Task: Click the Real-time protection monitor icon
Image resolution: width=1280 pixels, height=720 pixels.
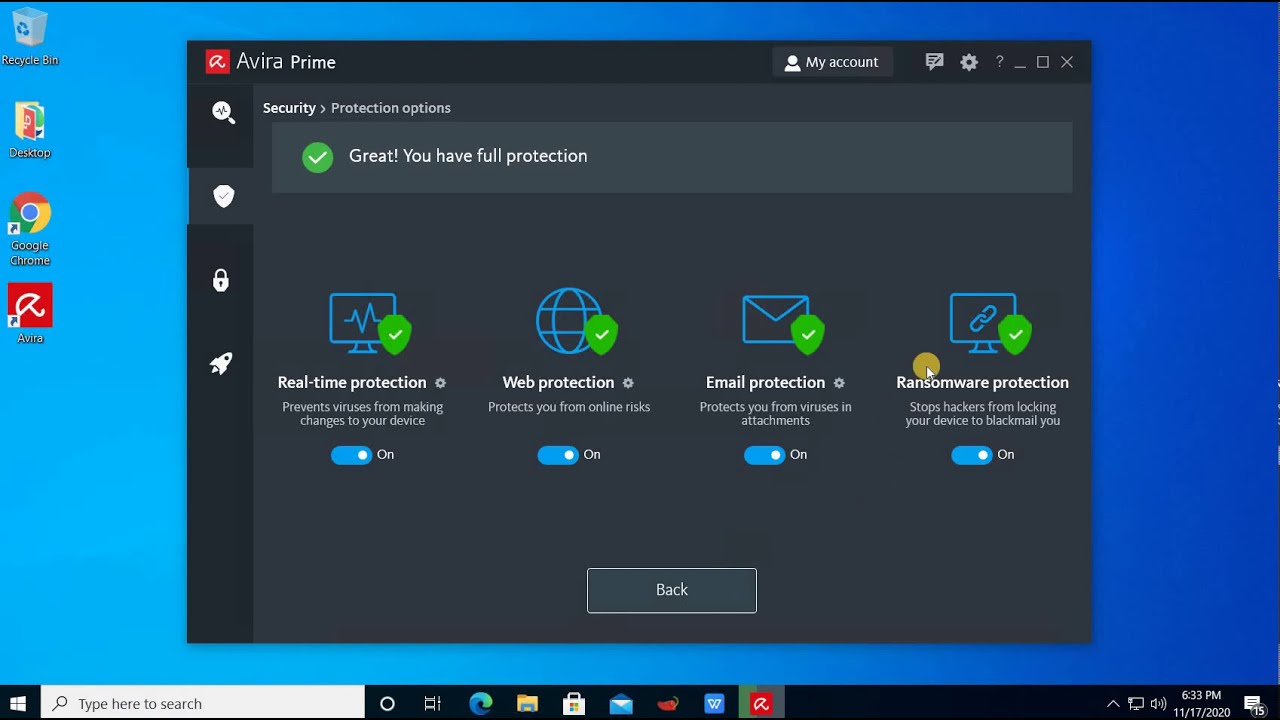Action: [369, 323]
